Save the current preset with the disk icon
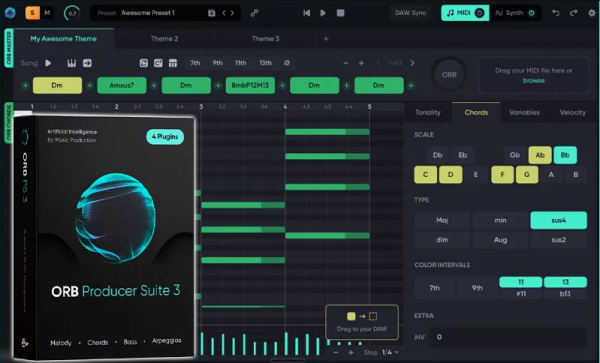600x363 pixels. click(212, 13)
